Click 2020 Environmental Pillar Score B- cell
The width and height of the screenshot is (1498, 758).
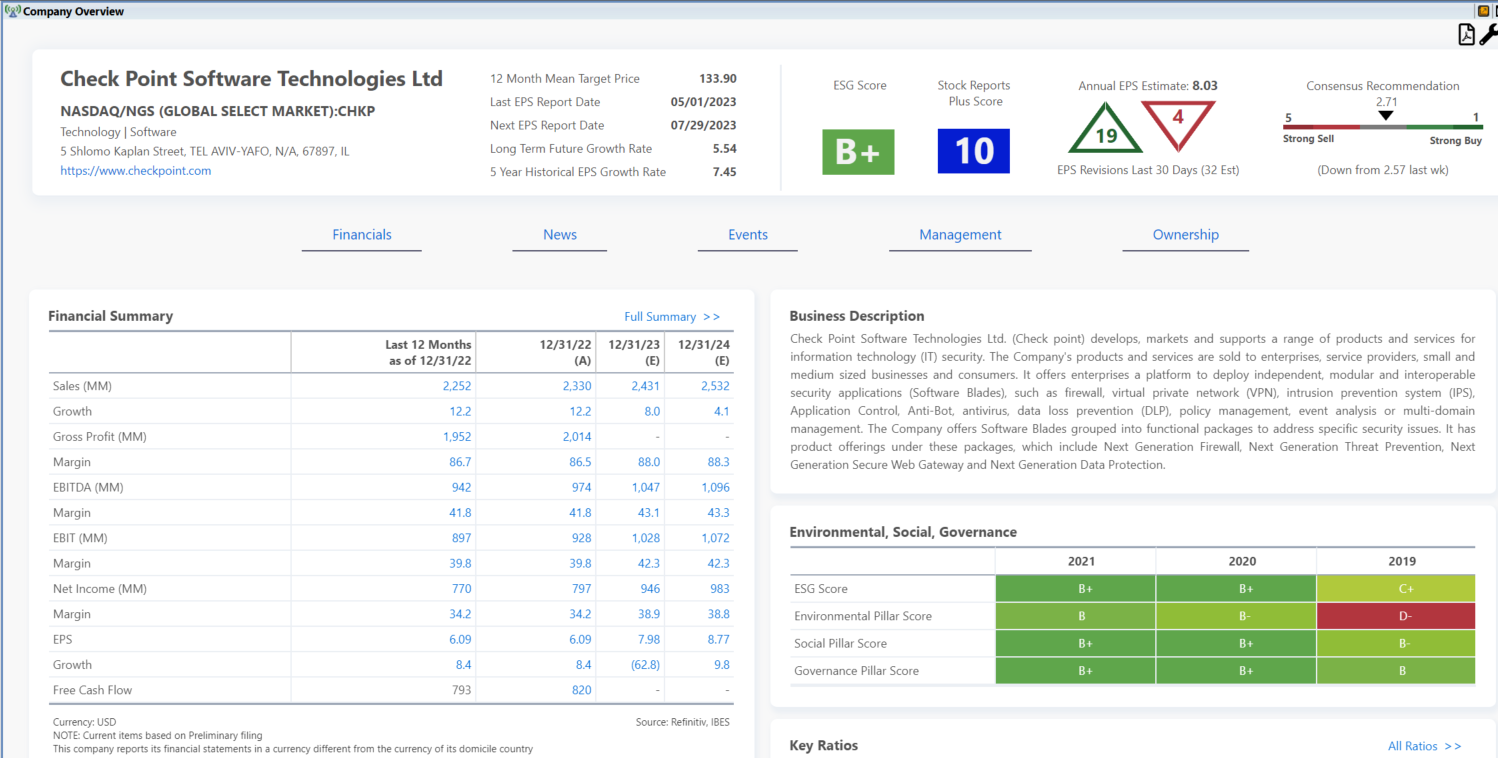[1236, 616]
